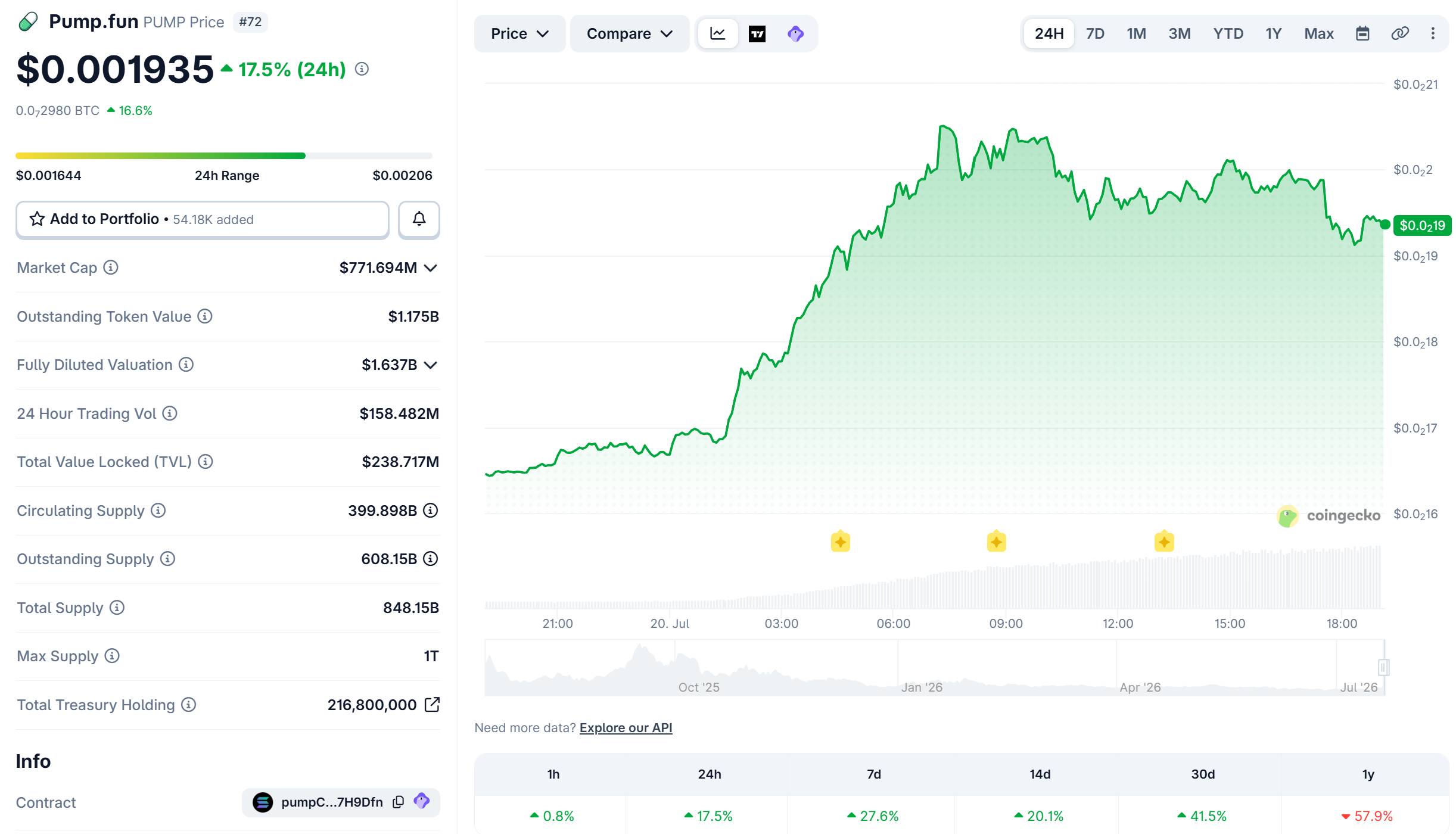Show Total Value Locked info tooltip

[x=206, y=462]
